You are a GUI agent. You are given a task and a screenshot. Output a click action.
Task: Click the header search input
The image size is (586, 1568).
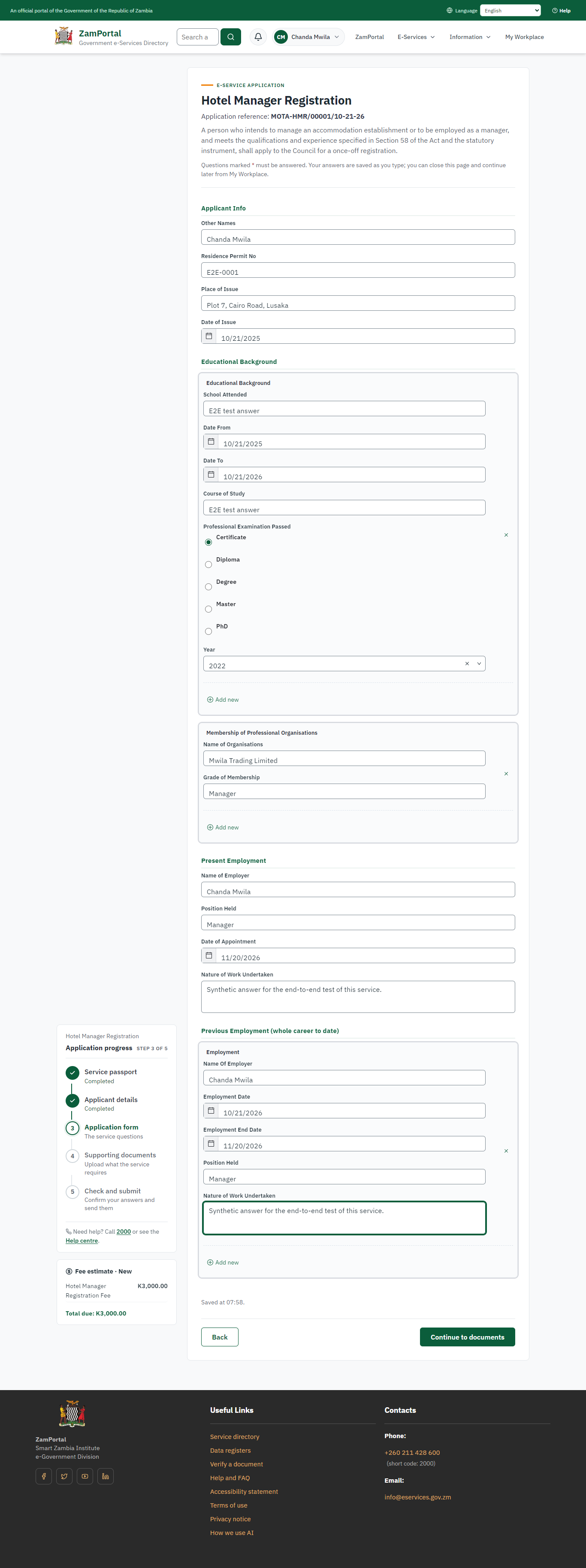click(x=197, y=37)
